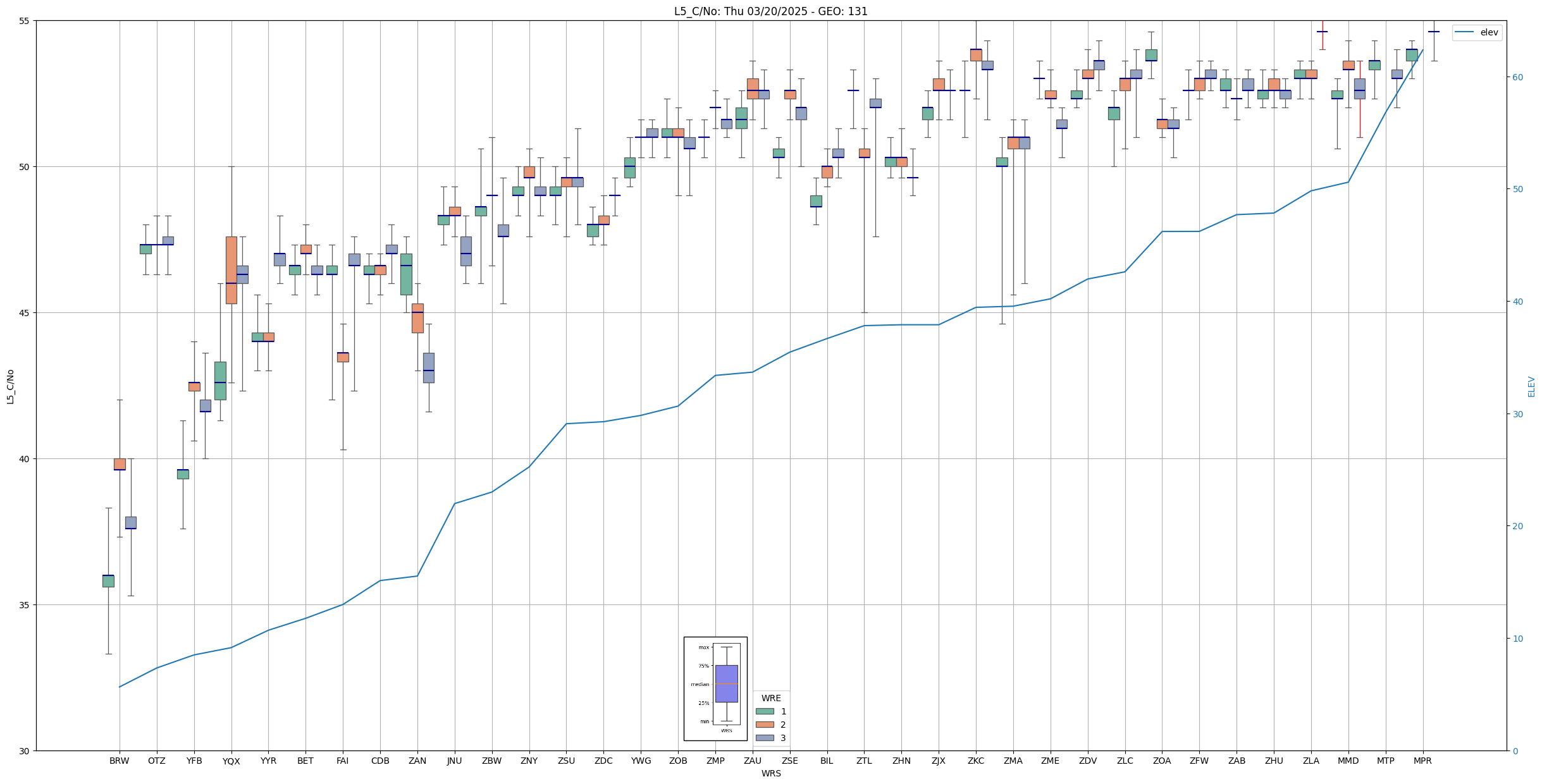Click the green BRW box near 36
1542x784 pixels.
(108, 581)
